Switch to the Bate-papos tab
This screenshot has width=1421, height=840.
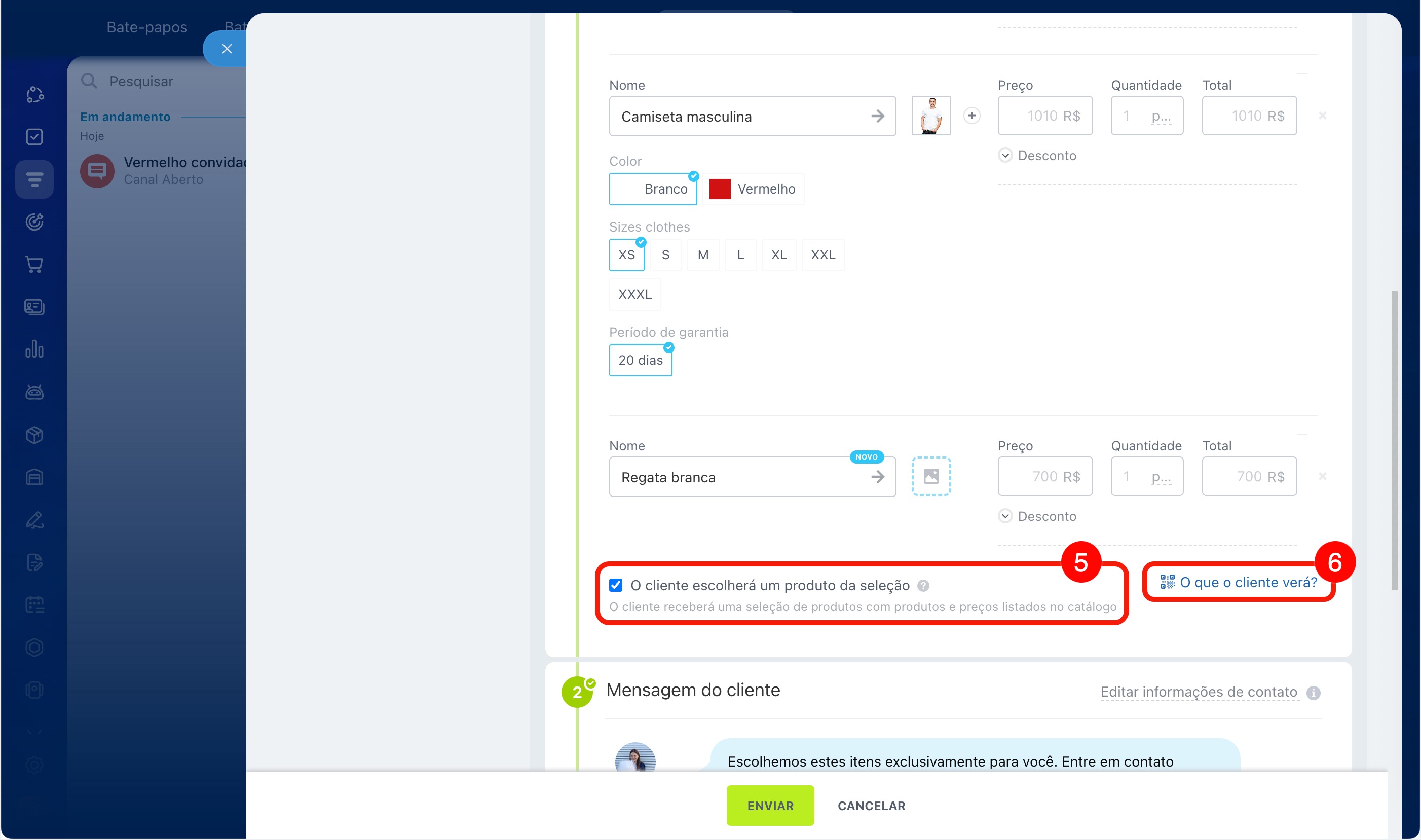(x=146, y=27)
